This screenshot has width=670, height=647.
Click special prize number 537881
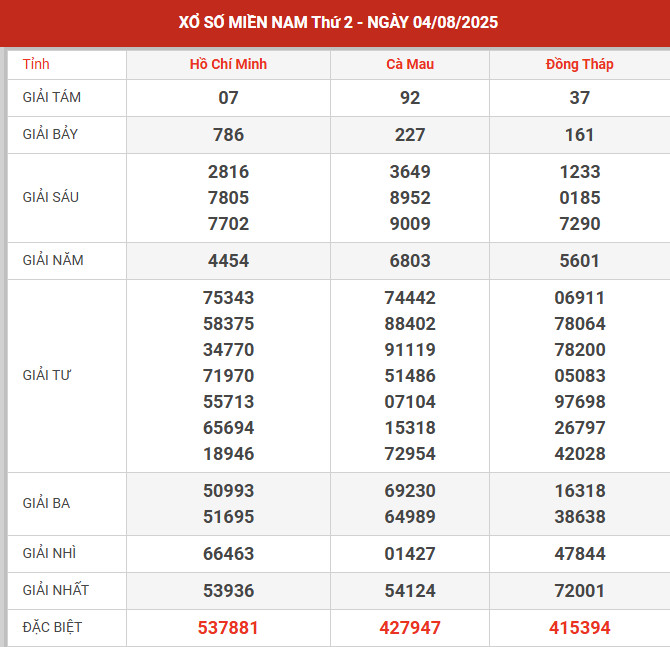point(228,628)
